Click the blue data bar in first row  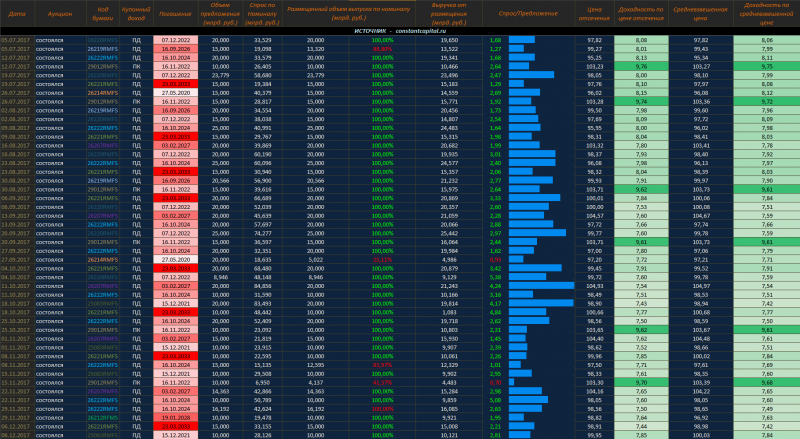click(x=522, y=39)
